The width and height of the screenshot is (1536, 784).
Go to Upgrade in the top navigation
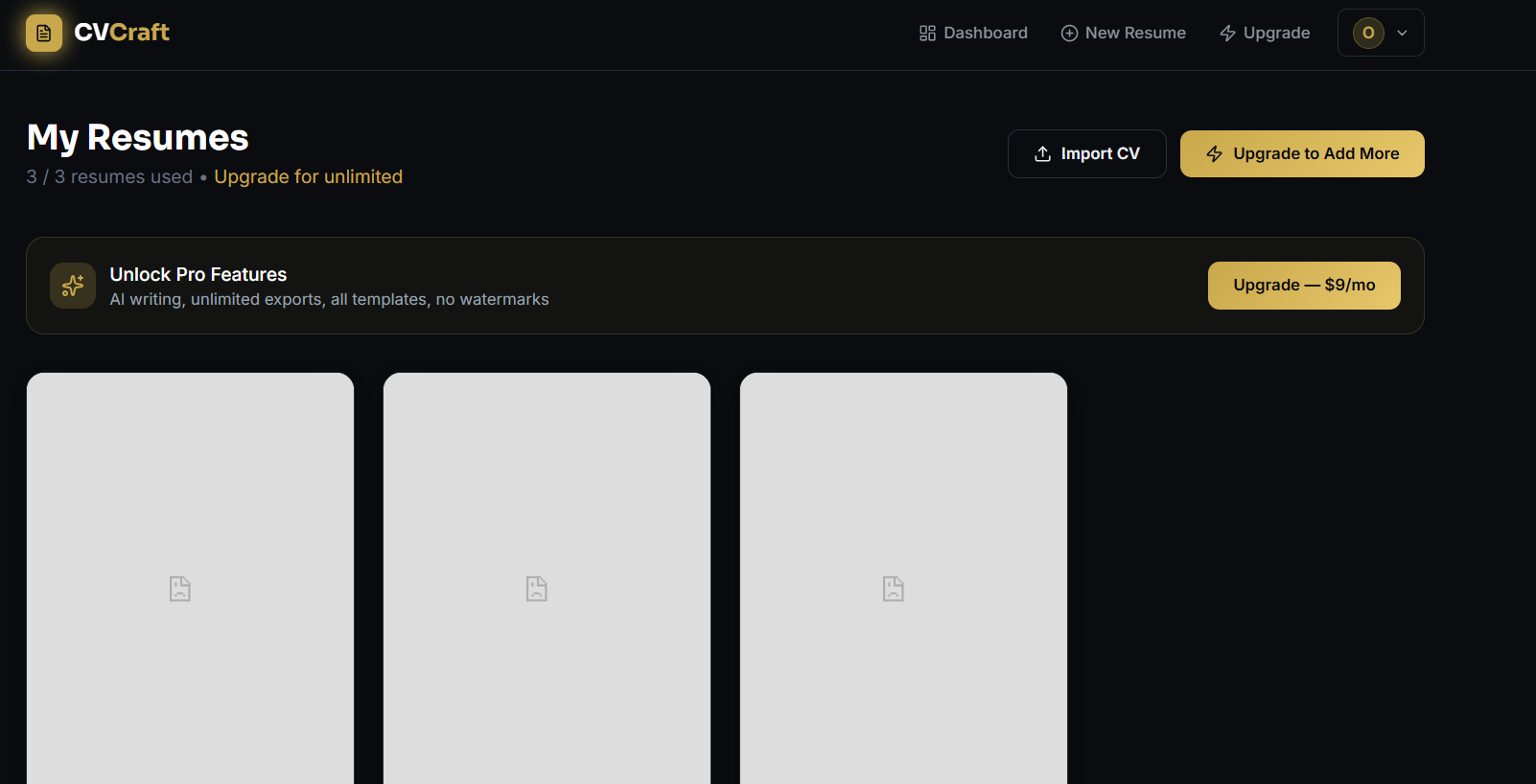[1265, 33]
